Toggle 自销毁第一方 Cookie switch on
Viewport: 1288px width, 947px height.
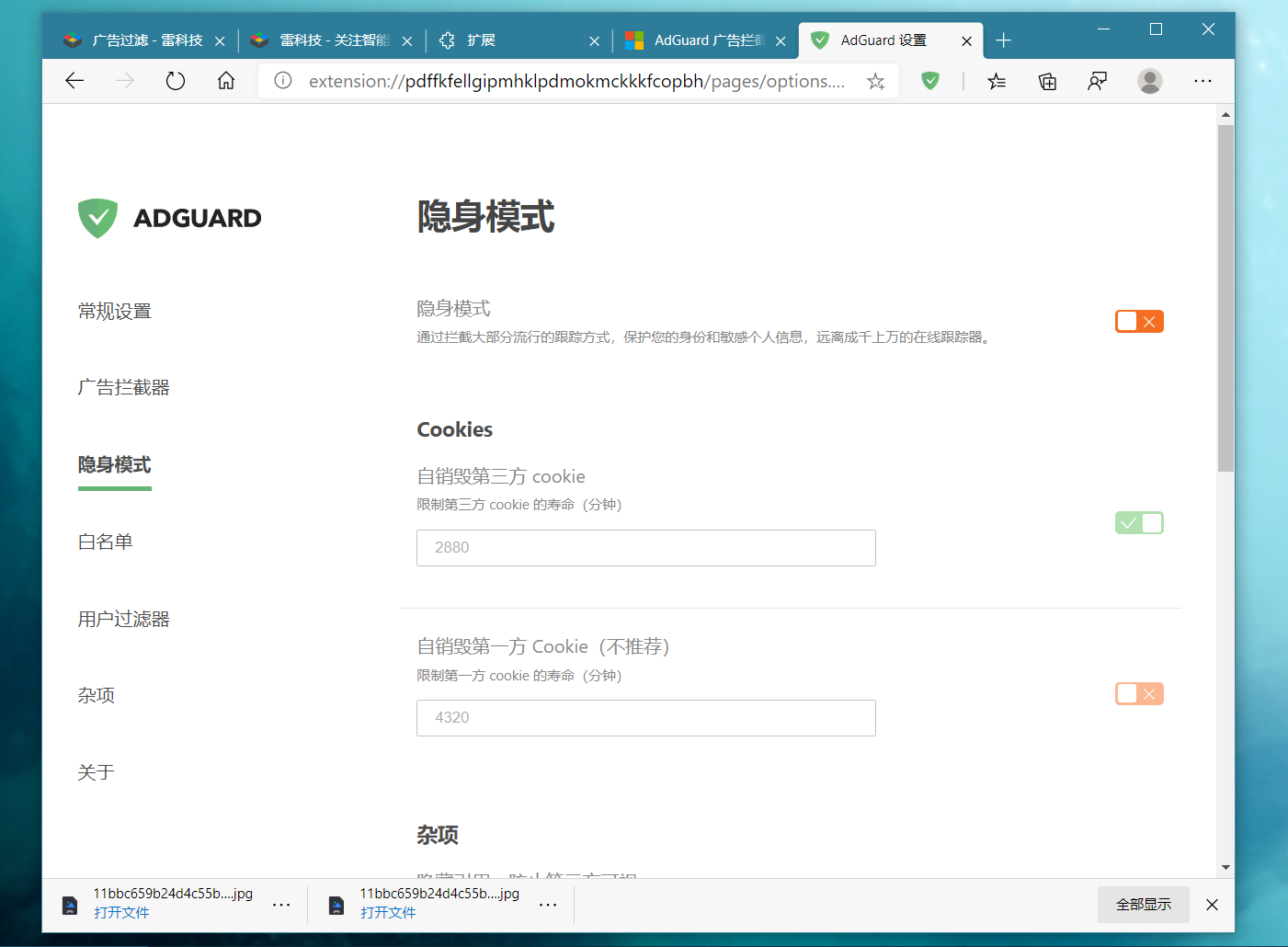1139,693
